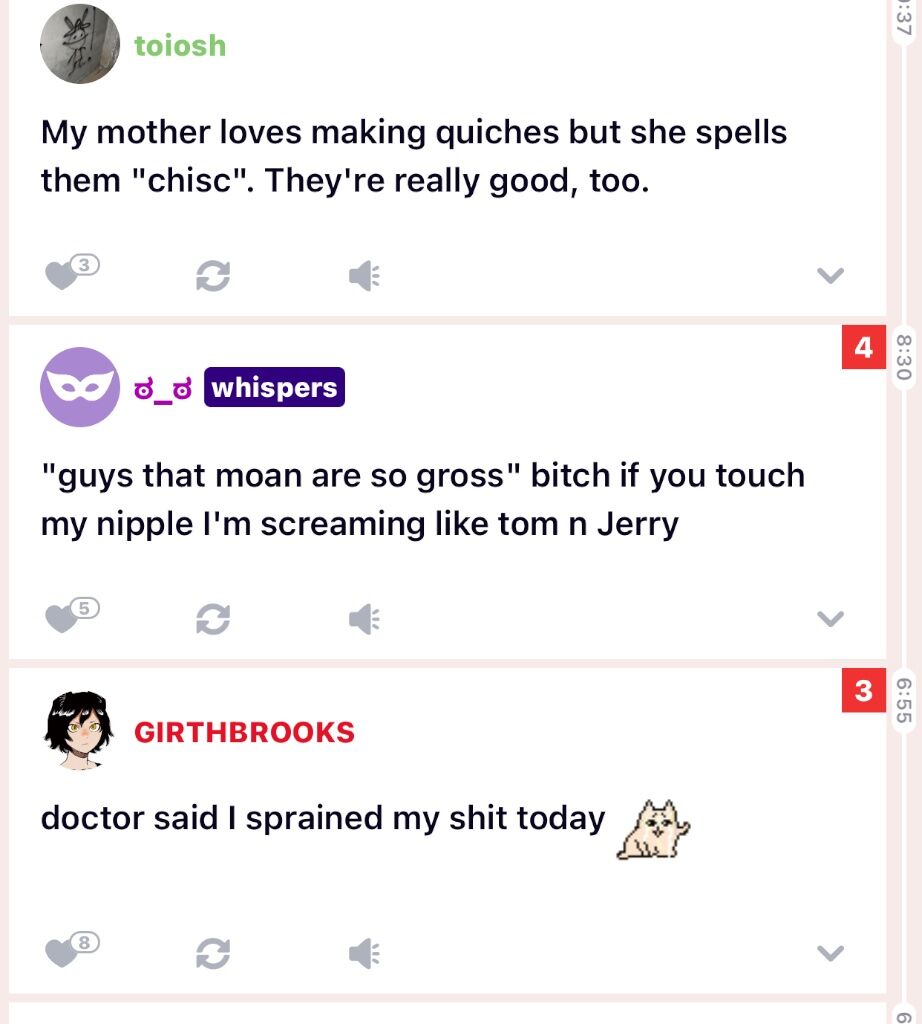Repost GIRTHBROOKS's doctor post
922x1024 pixels.
(213, 953)
